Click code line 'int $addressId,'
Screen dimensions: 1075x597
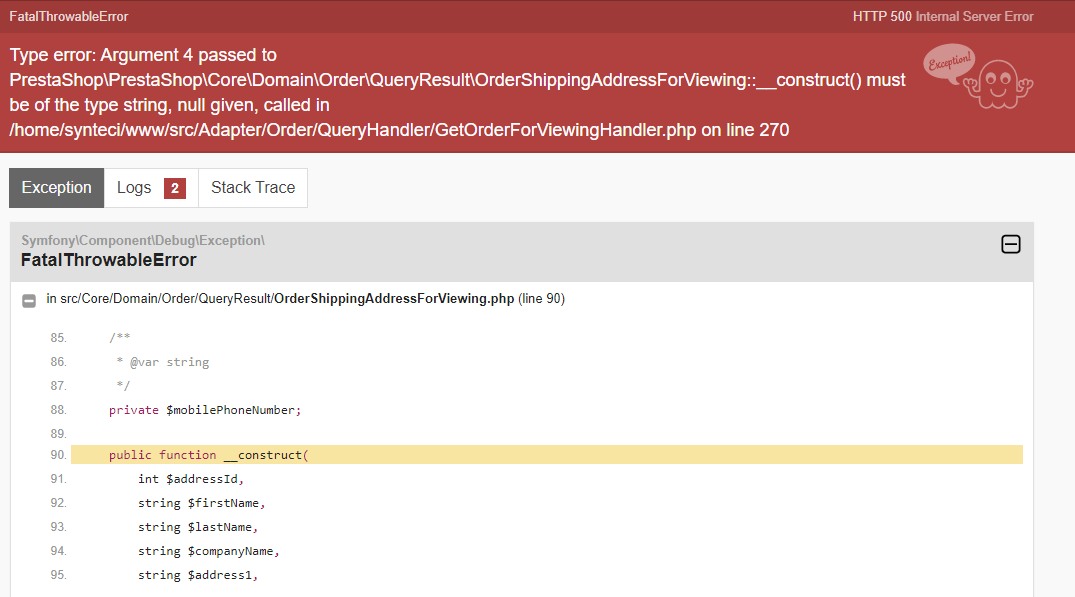(191, 478)
